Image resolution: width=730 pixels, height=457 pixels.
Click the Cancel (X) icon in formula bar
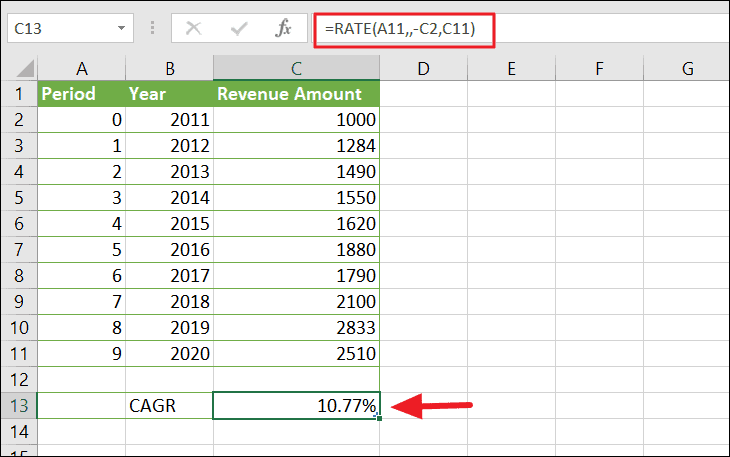[193, 28]
